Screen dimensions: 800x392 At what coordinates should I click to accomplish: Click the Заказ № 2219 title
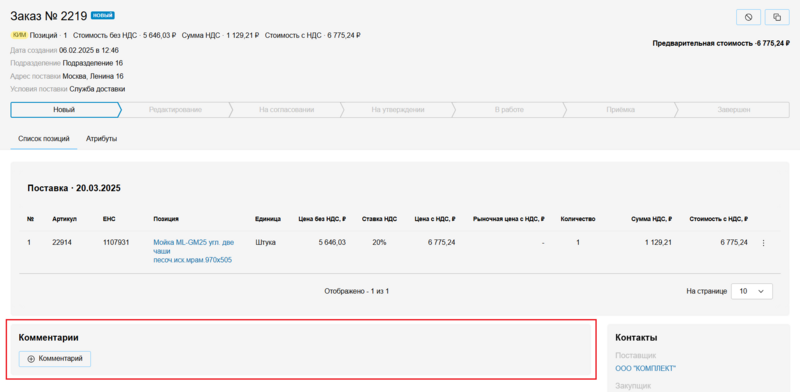coord(49,16)
